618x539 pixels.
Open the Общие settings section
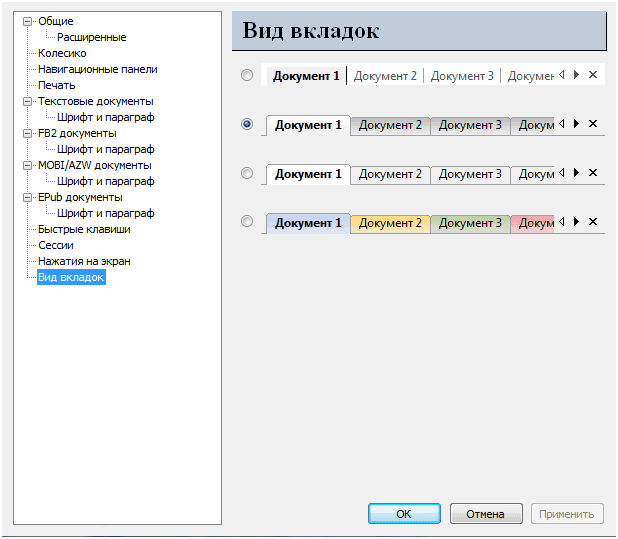click(56, 21)
